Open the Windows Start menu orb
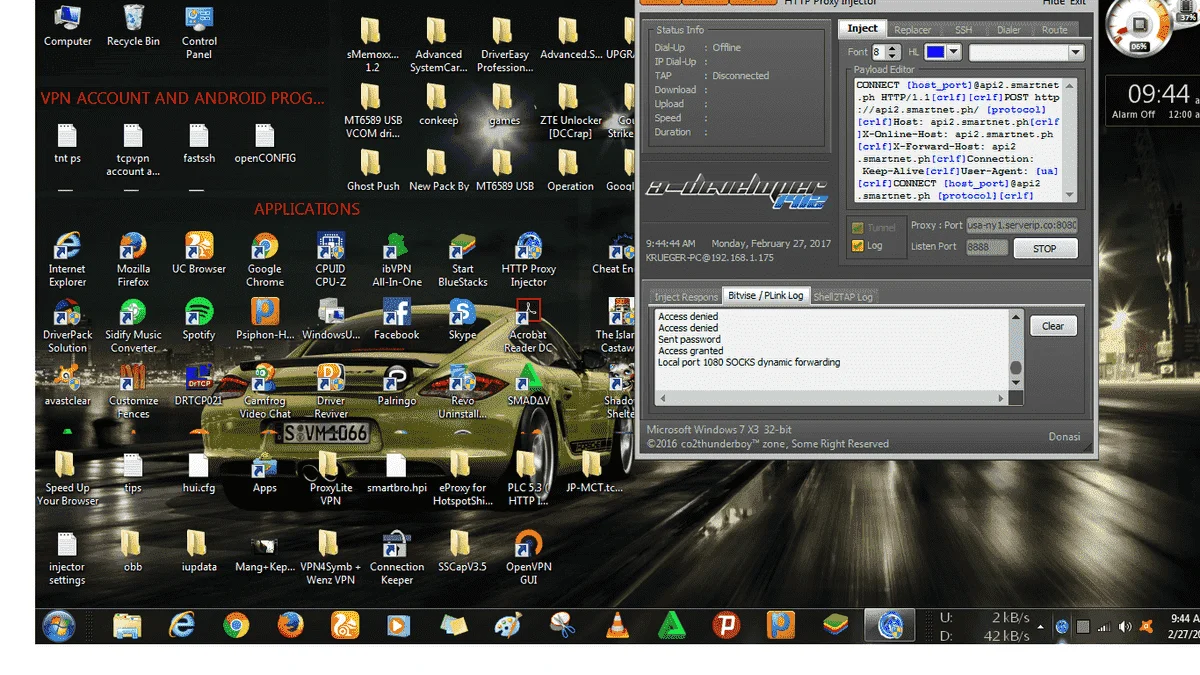1200x675 pixels. coord(59,626)
